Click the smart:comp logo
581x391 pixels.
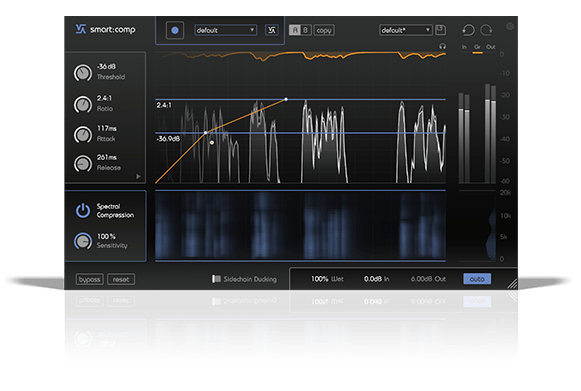(106, 29)
